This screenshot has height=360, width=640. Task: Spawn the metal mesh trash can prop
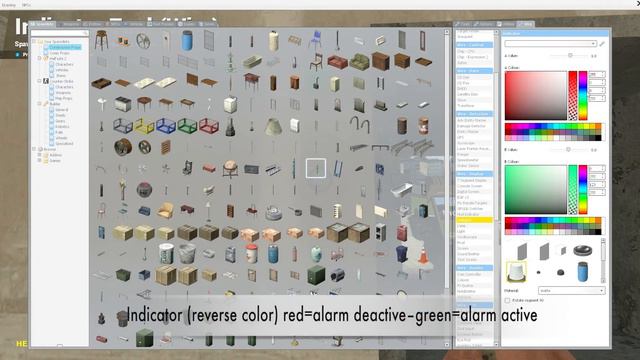pyautogui.click(x=187, y=253)
